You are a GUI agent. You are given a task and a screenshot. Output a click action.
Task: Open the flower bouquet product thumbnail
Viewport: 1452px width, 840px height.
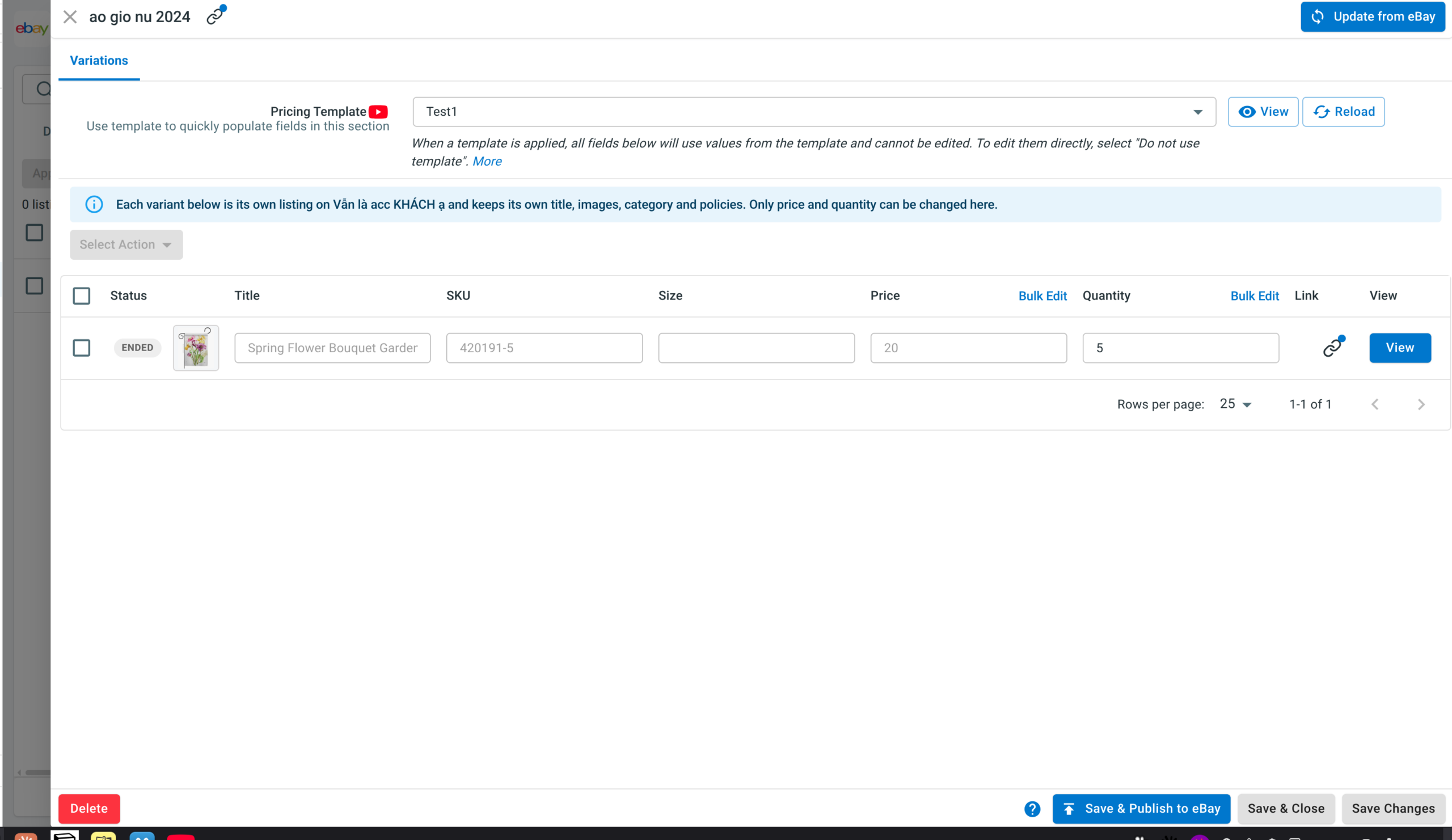(196, 348)
